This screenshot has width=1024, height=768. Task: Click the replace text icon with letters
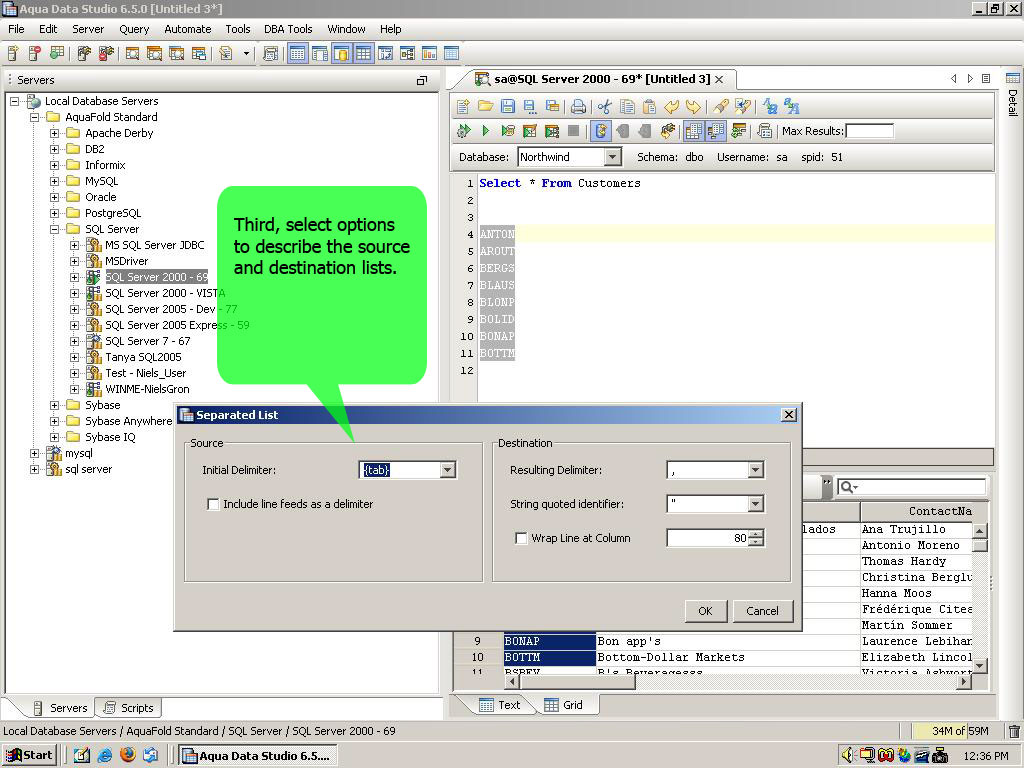click(792, 106)
